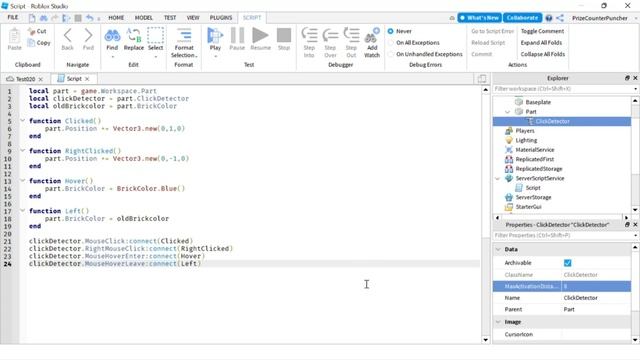Switch to the VIEW ribbon tab
The height and width of the screenshot is (360, 640).
193,18
